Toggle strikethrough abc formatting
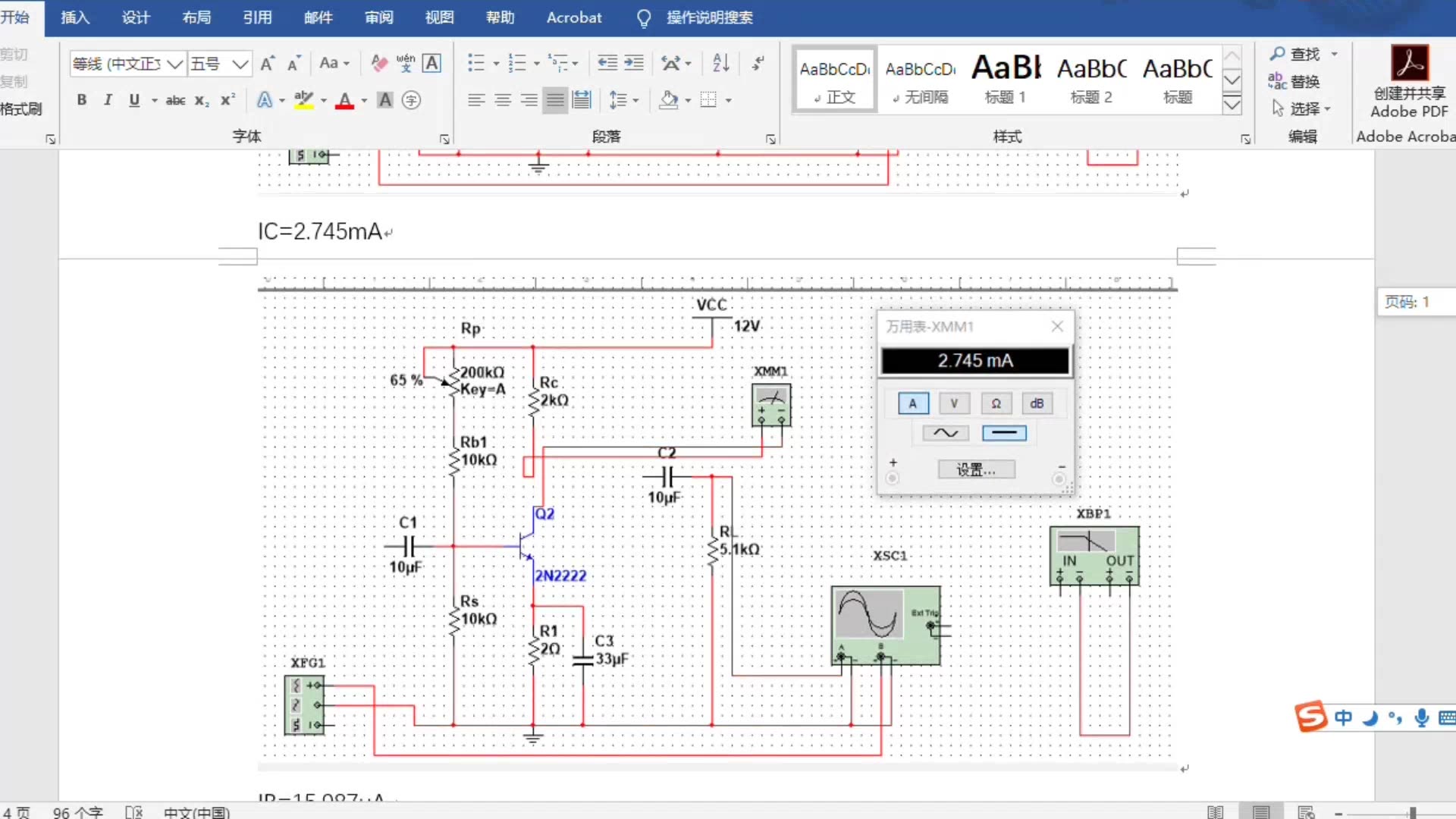The width and height of the screenshot is (1456, 819). 175,100
